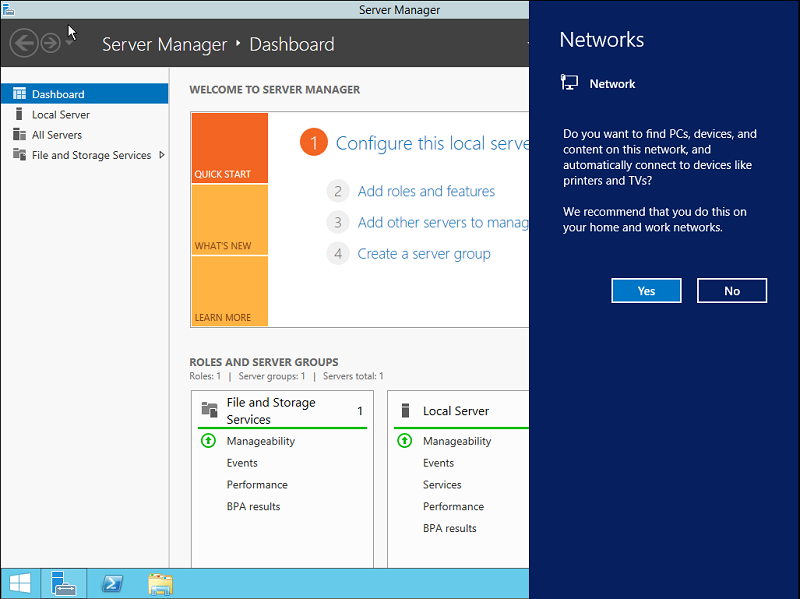
Task: Launch Windows PowerShell from the taskbar
Action: pyautogui.click(x=112, y=583)
